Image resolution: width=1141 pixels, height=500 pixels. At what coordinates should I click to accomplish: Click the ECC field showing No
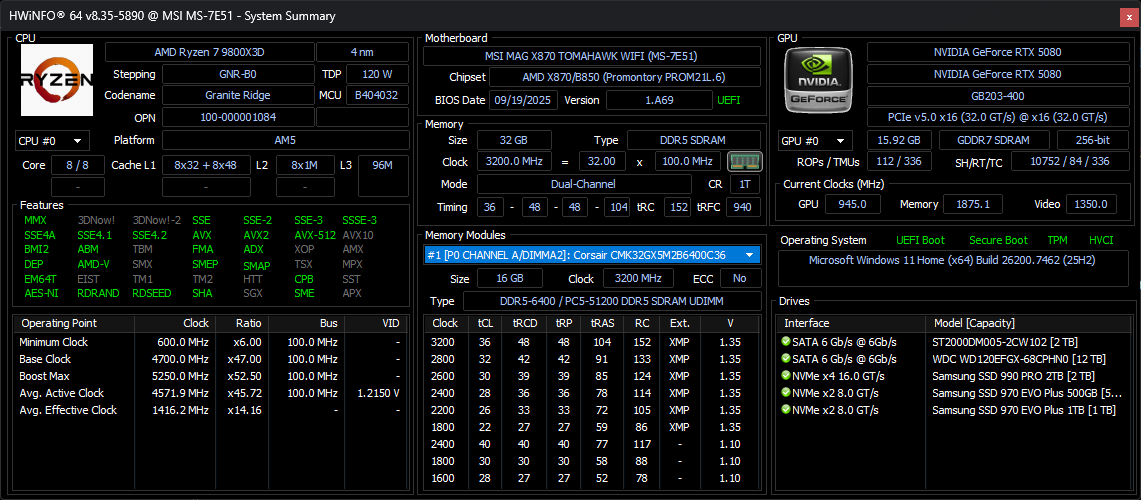[740, 278]
